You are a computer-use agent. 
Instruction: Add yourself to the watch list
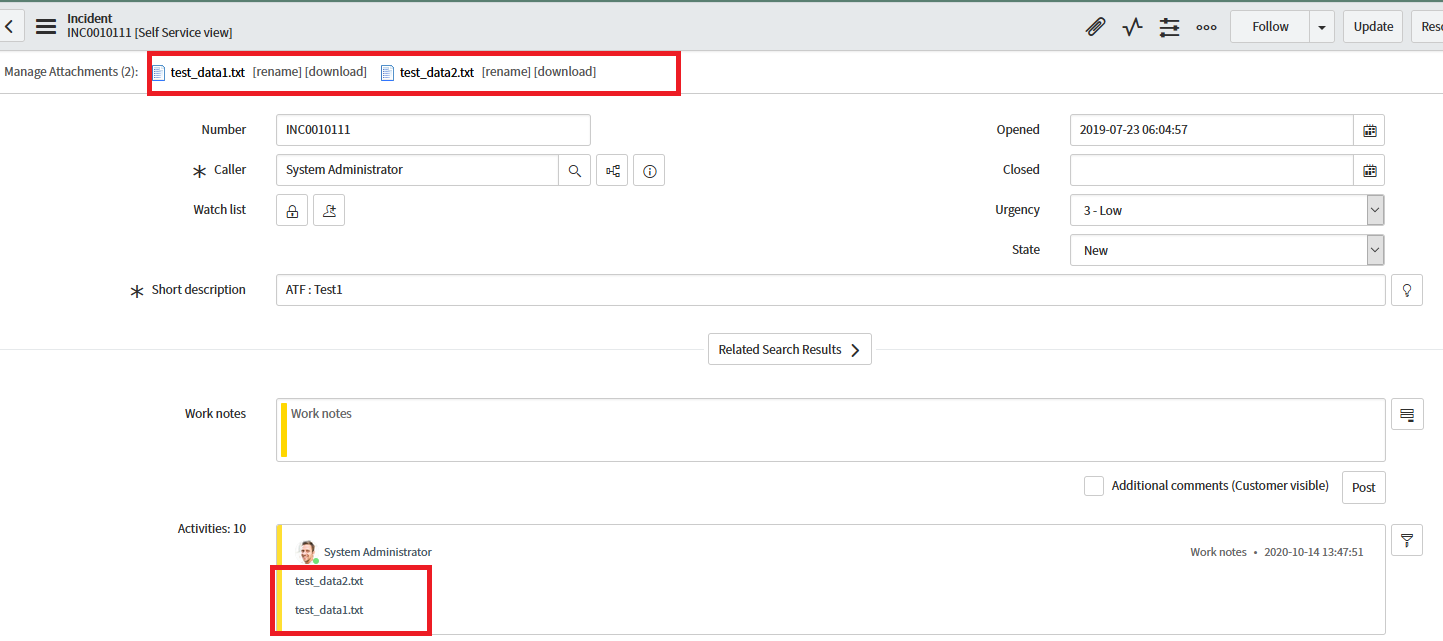tap(328, 210)
